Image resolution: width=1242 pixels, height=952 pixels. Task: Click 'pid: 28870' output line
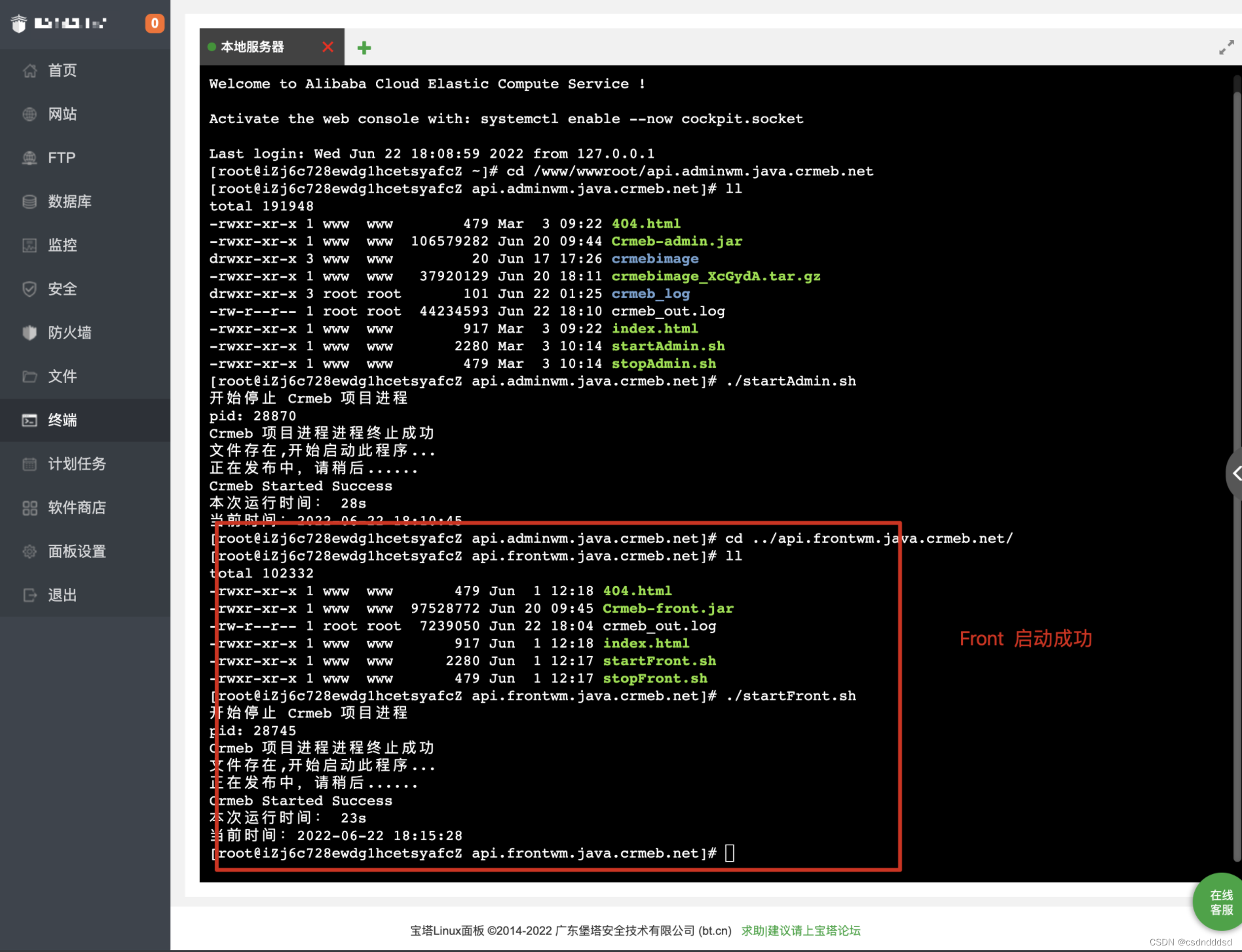click(x=253, y=416)
